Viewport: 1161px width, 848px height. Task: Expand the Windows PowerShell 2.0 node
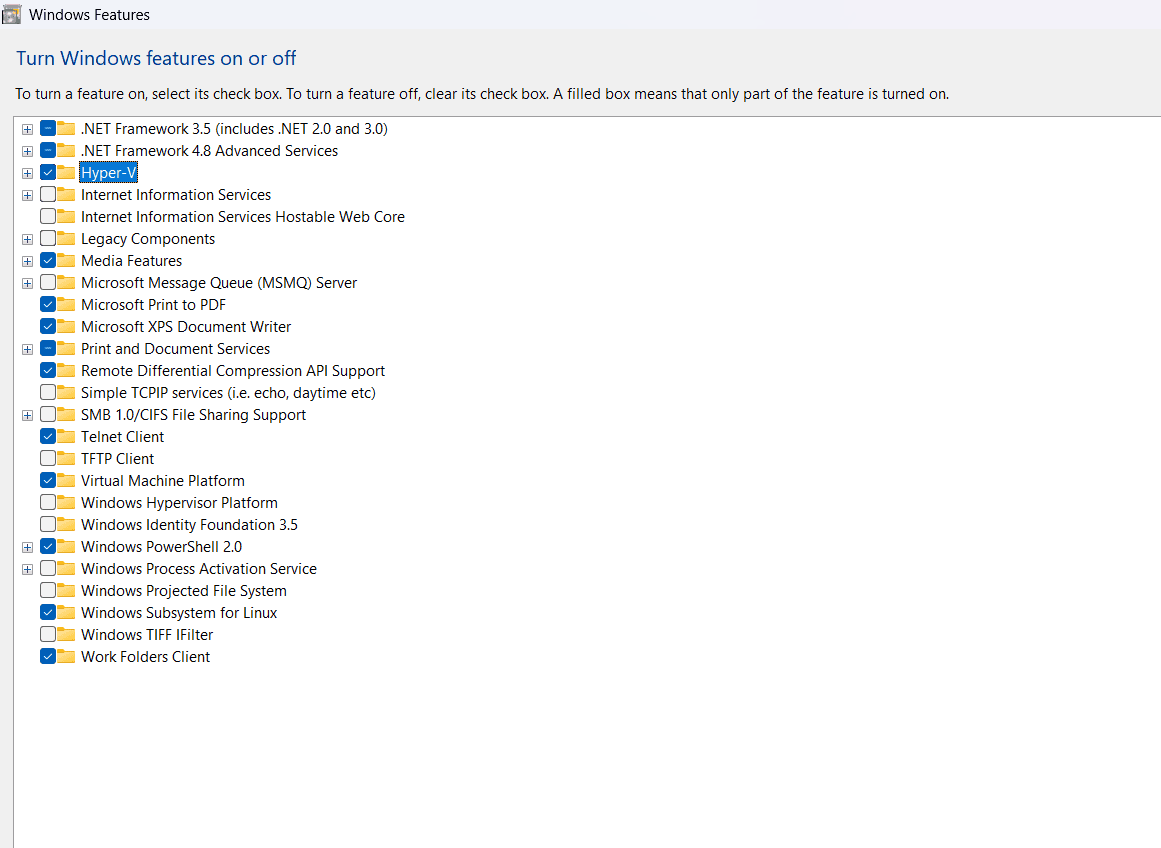pyautogui.click(x=27, y=547)
